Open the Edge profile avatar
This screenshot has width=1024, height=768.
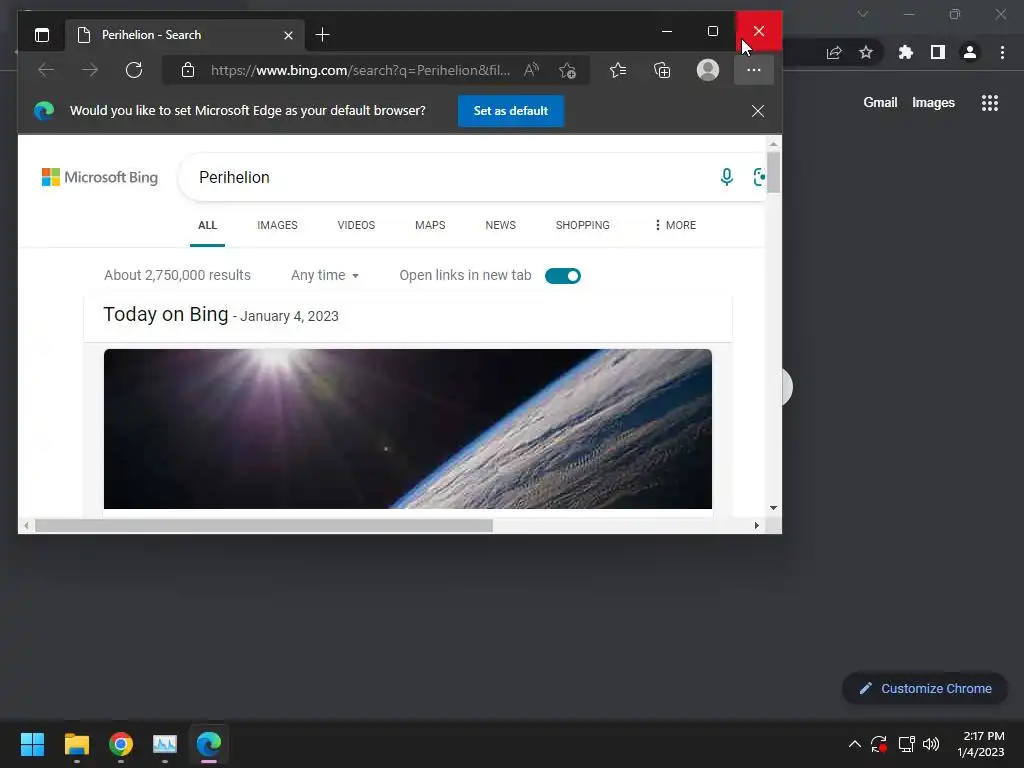coord(708,70)
